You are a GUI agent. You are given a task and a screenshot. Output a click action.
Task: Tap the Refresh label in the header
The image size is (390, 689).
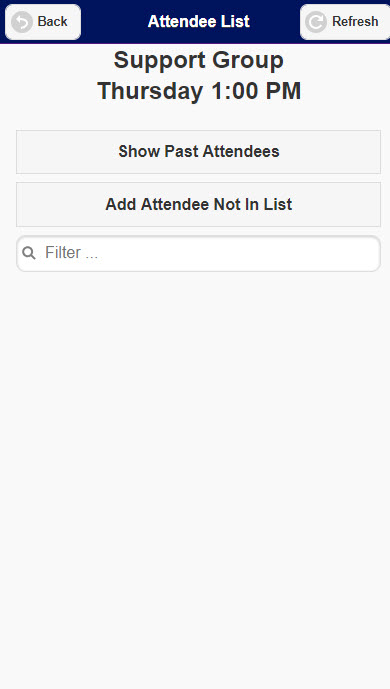(x=355, y=21)
